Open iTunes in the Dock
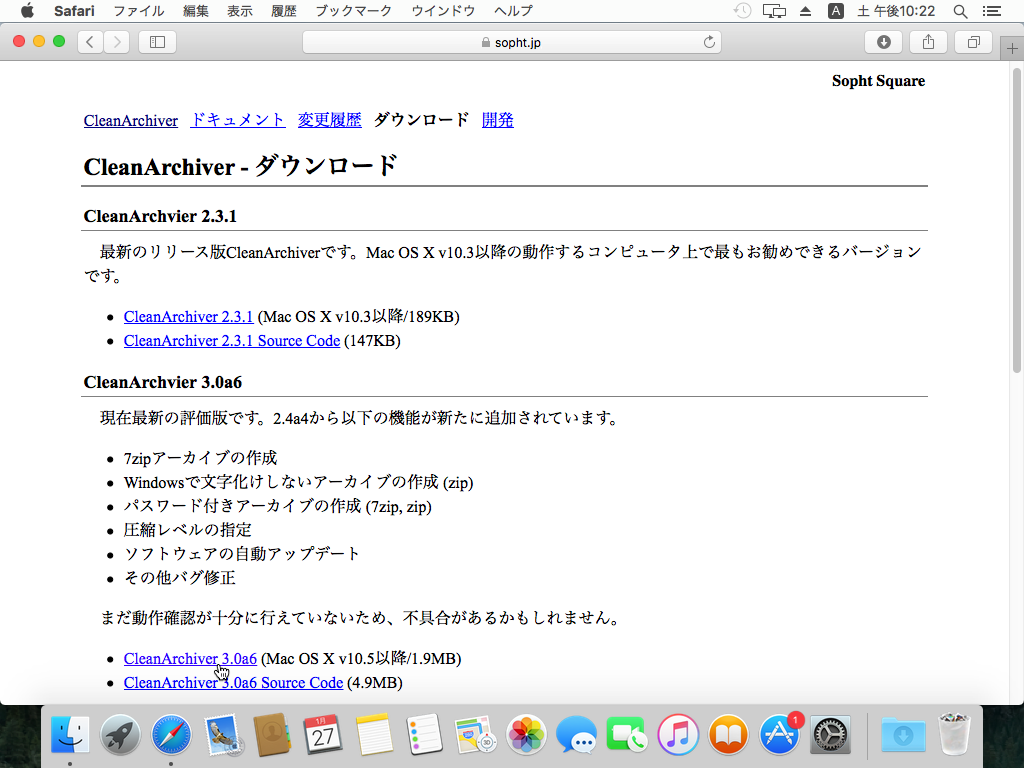This screenshot has width=1024, height=768. tap(678, 735)
